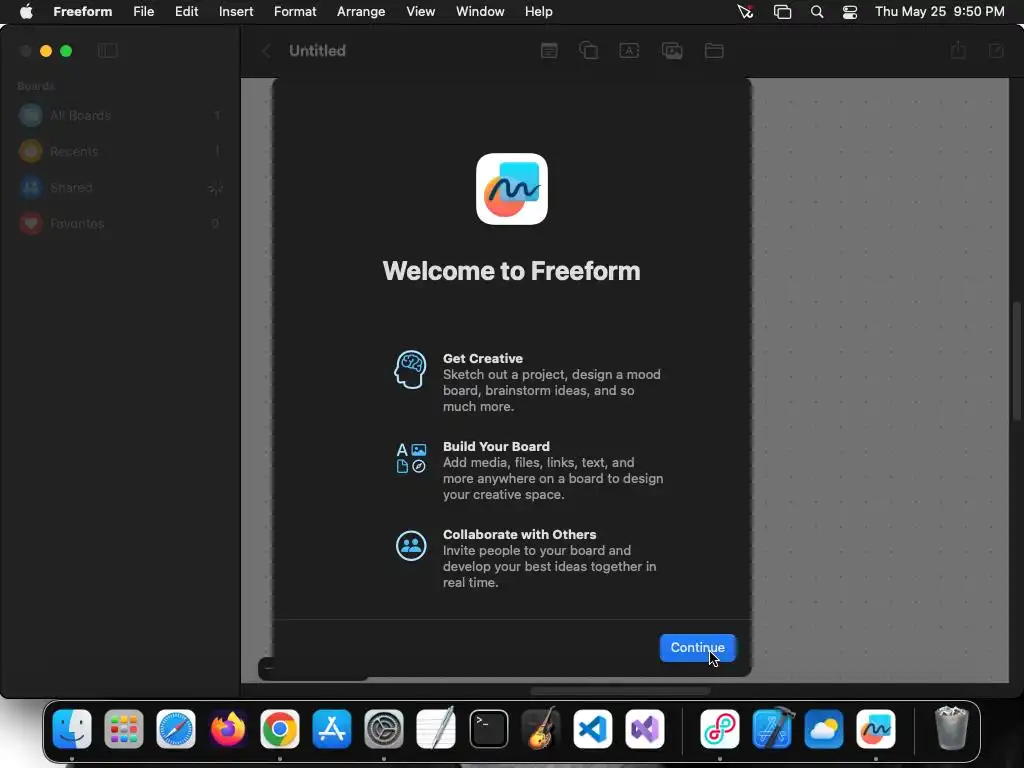Click the cursor utility icon in menu bar
The image size is (1024, 768).
pos(745,12)
